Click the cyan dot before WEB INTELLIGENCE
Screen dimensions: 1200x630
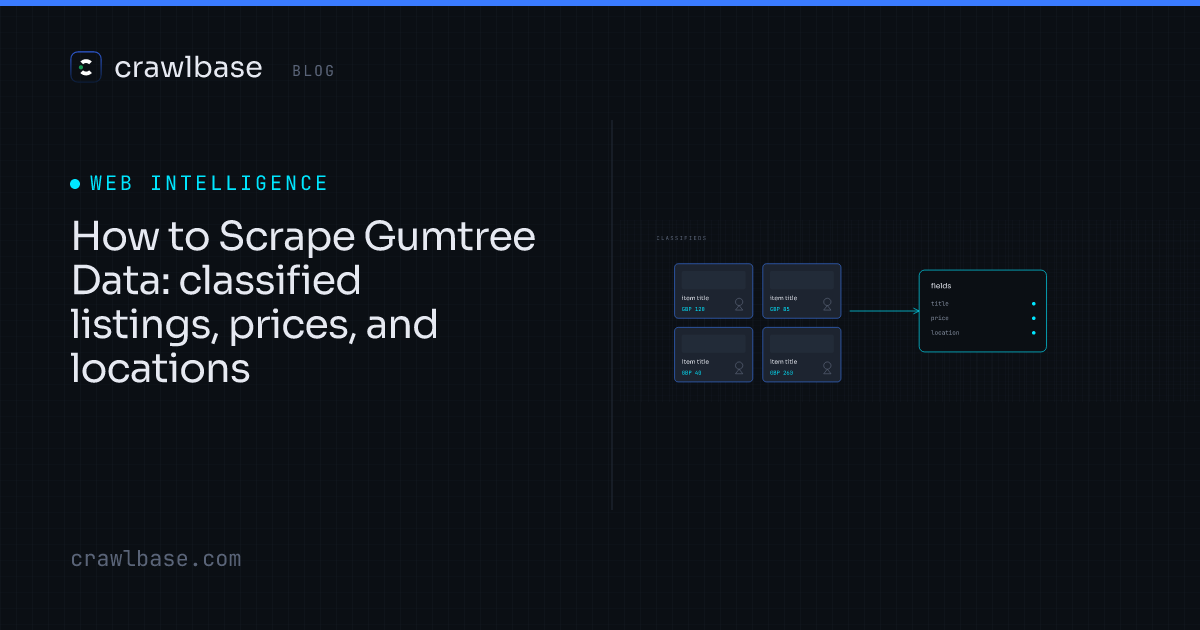(75, 184)
